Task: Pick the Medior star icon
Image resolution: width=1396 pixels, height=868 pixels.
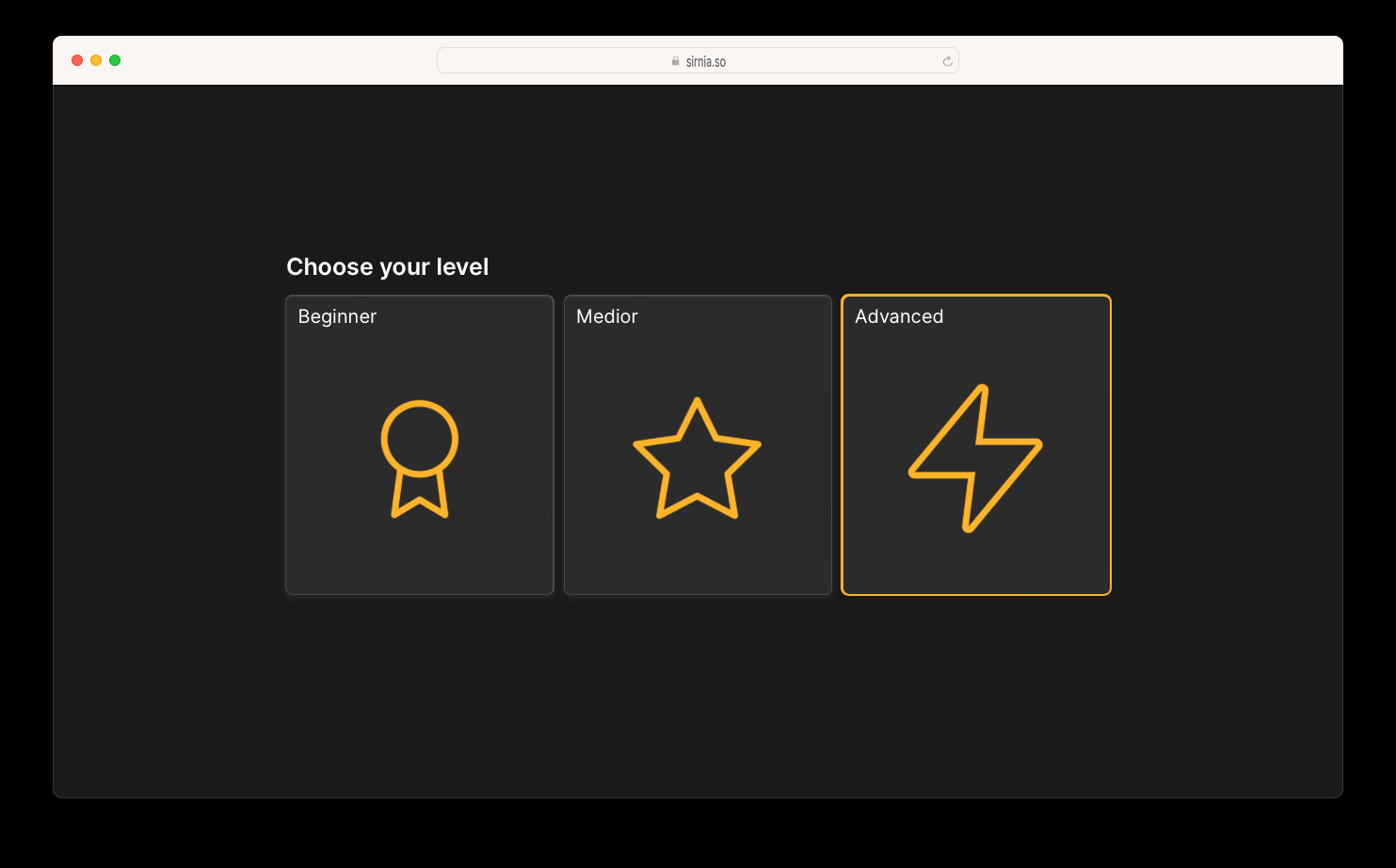Action: point(698,458)
